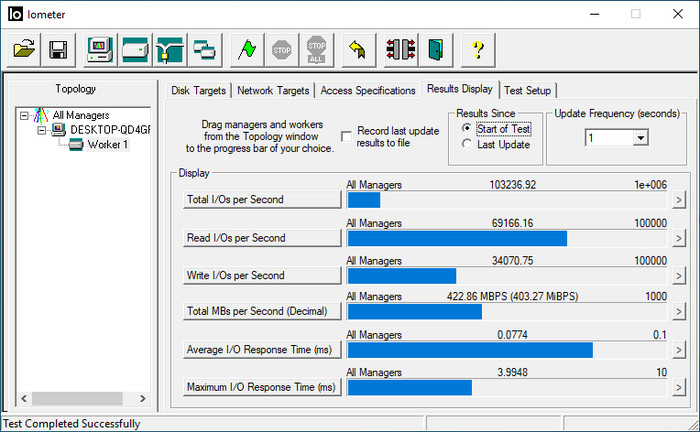The width and height of the screenshot is (700, 432).
Task: Open the Update Frequency dropdown
Action: point(640,138)
